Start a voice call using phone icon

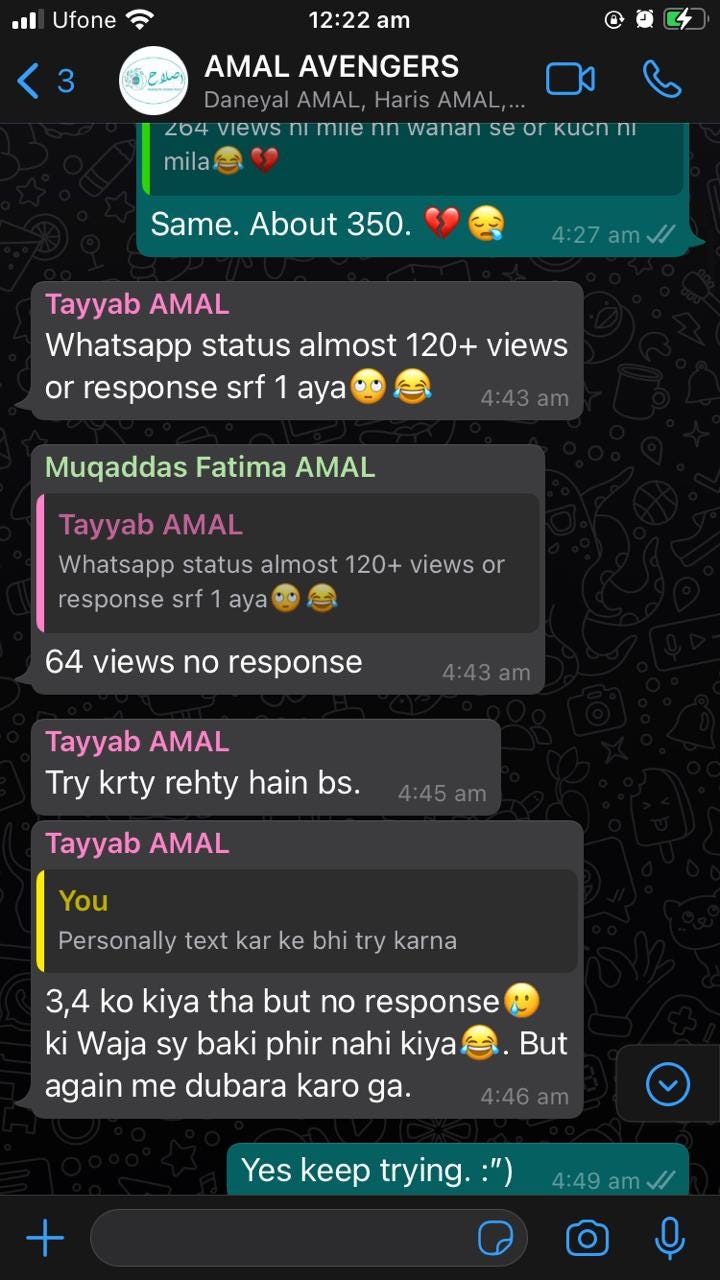pyautogui.click(x=662, y=80)
